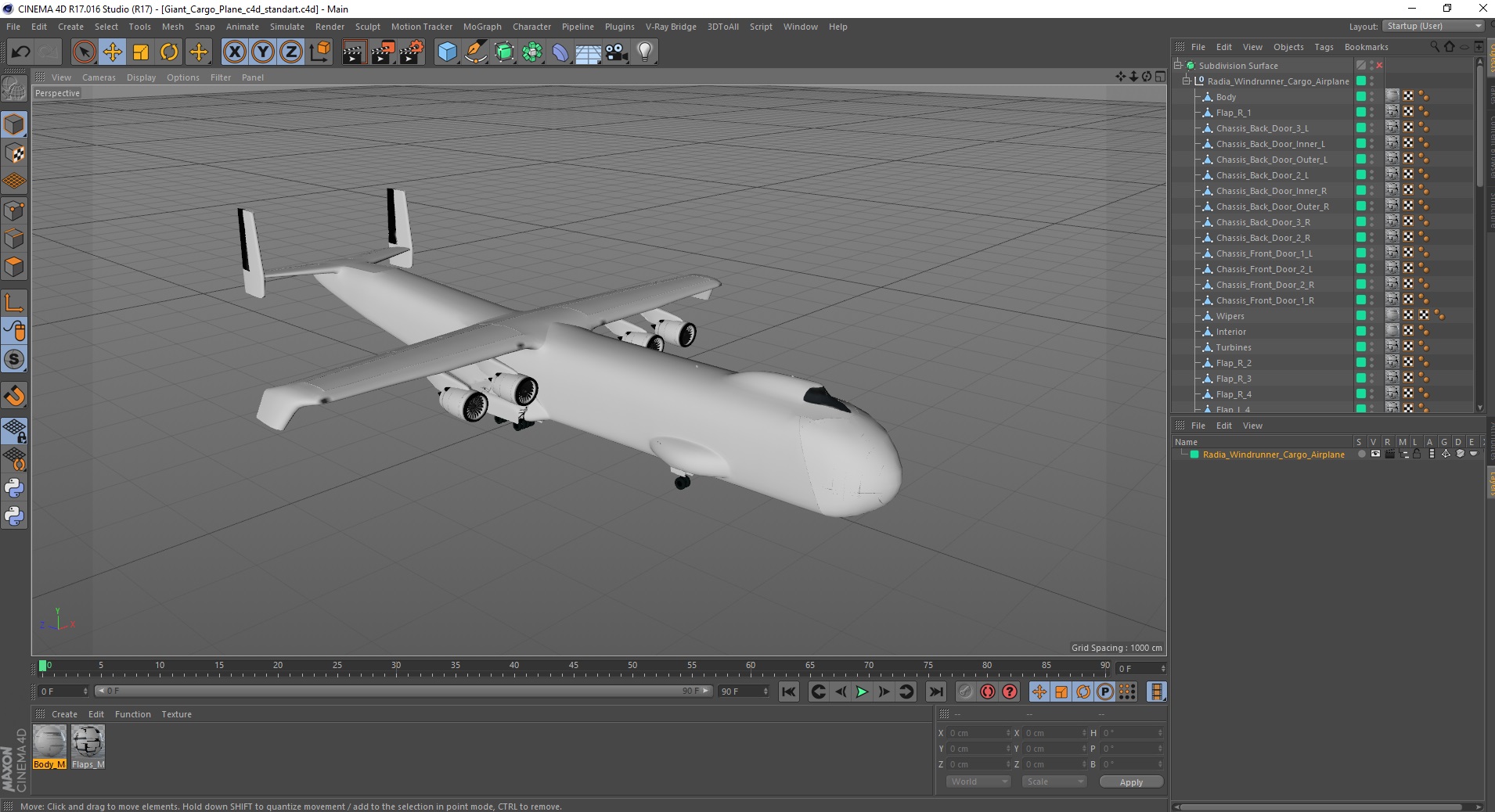The width and height of the screenshot is (1495, 812).
Task: Switch to Polygons mode
Action: pos(14,267)
